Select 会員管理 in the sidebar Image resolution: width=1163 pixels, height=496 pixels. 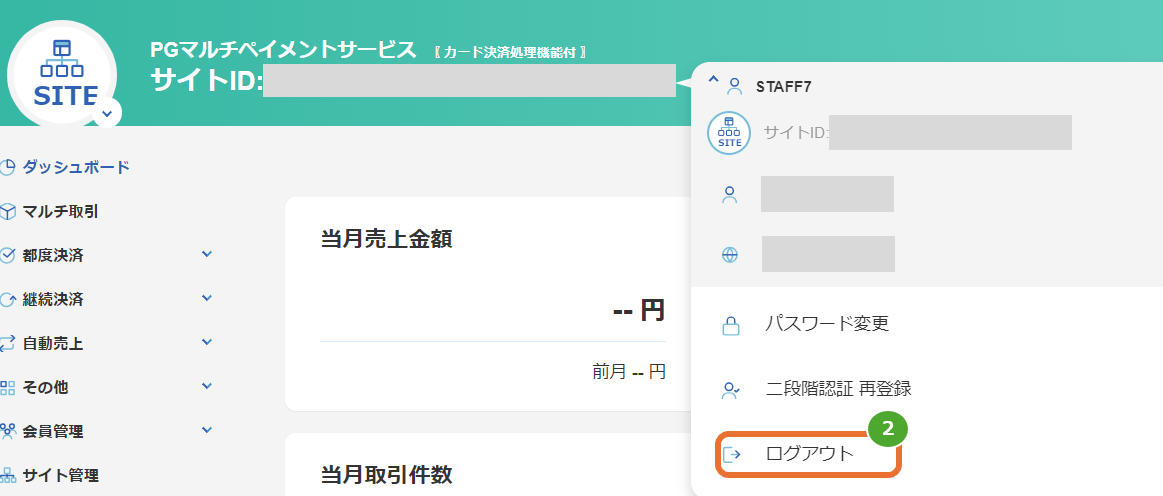pos(53,431)
